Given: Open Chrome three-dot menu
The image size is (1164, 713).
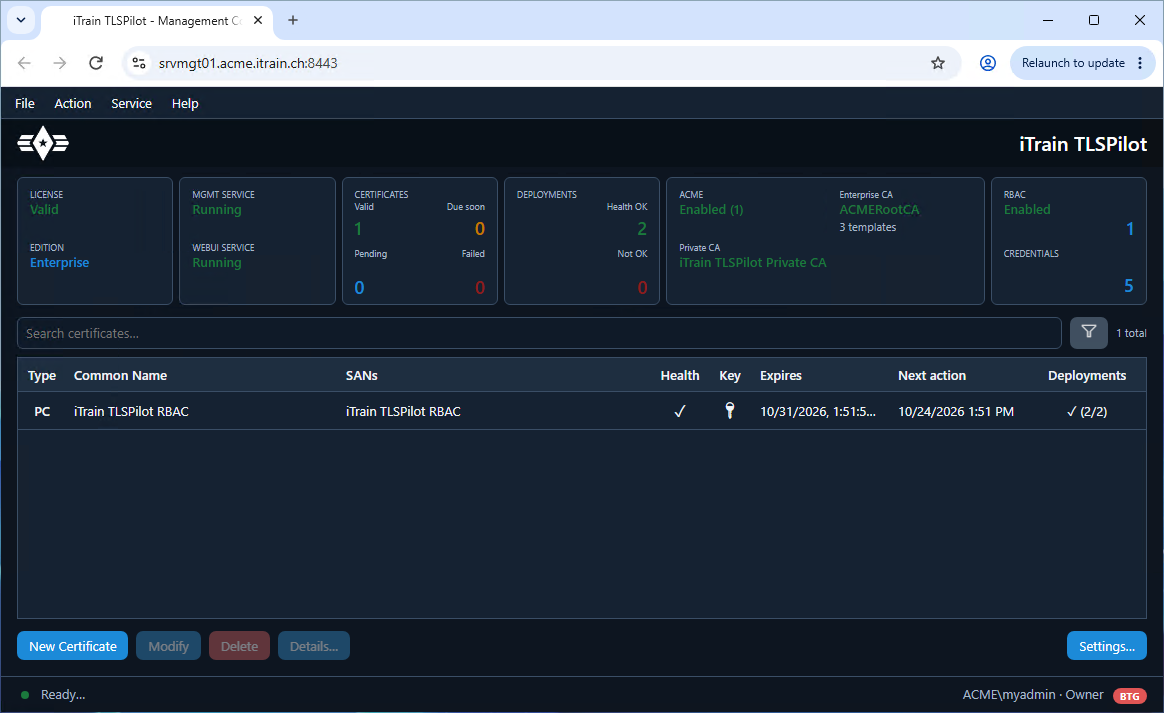Looking at the screenshot, I should point(1140,63).
